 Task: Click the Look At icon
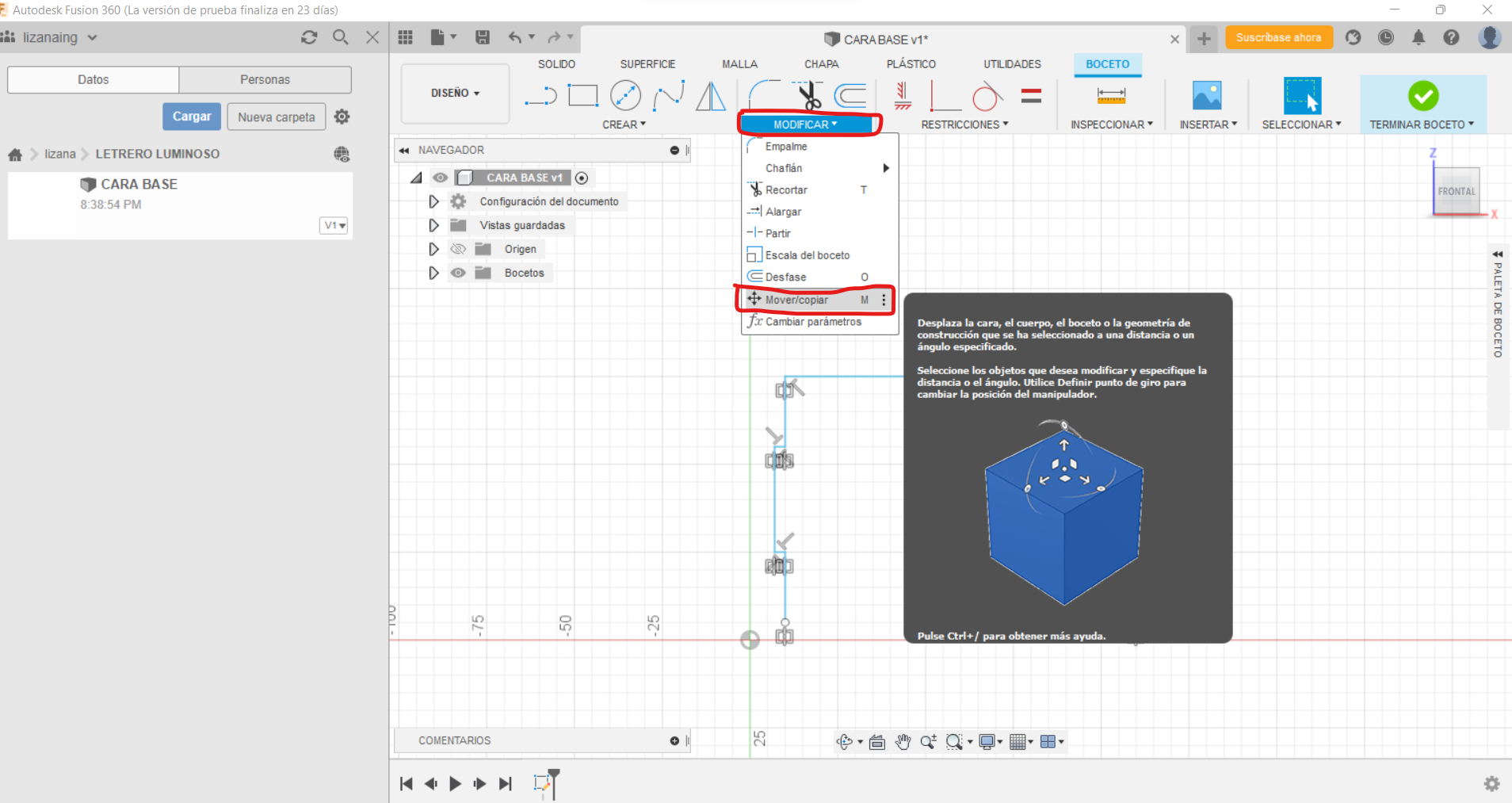[x=876, y=742]
